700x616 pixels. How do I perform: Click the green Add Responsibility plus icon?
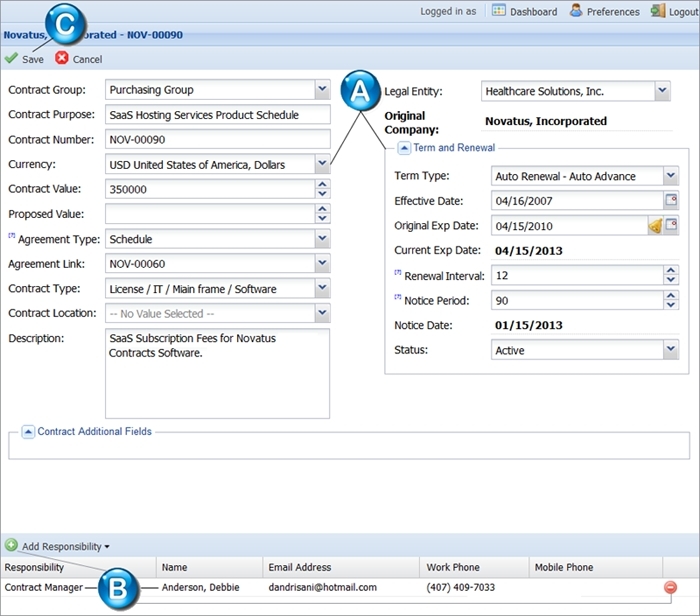(x=11, y=545)
